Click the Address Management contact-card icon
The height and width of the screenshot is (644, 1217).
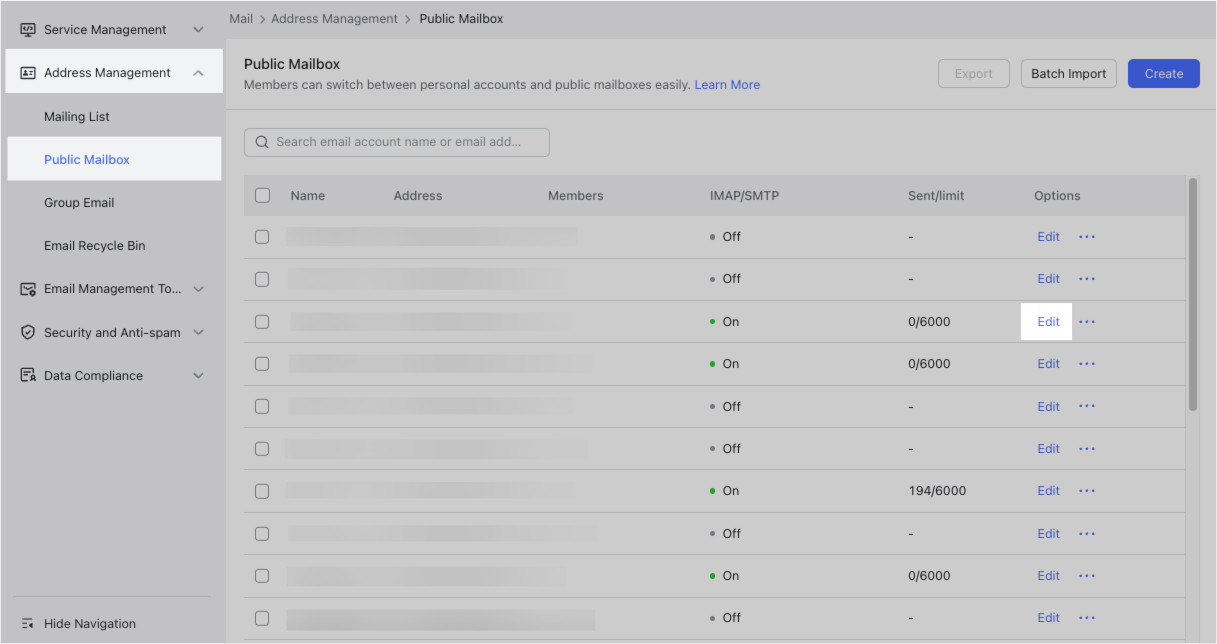[x=29, y=72]
